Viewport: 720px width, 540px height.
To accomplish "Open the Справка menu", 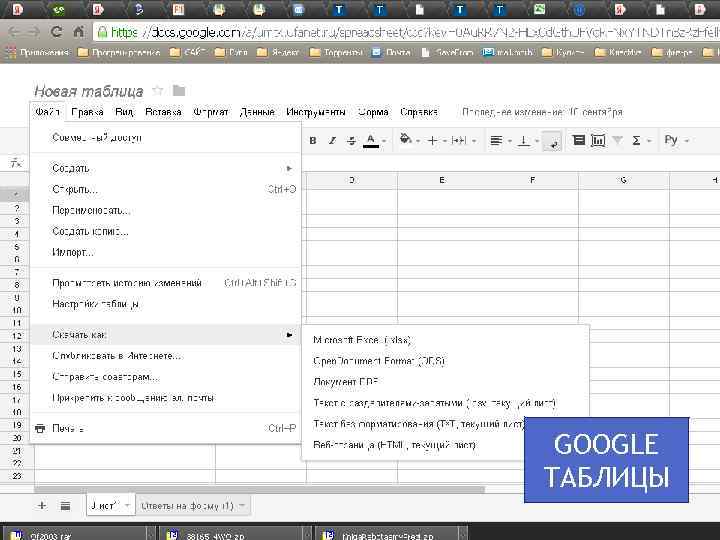I will click(419, 112).
